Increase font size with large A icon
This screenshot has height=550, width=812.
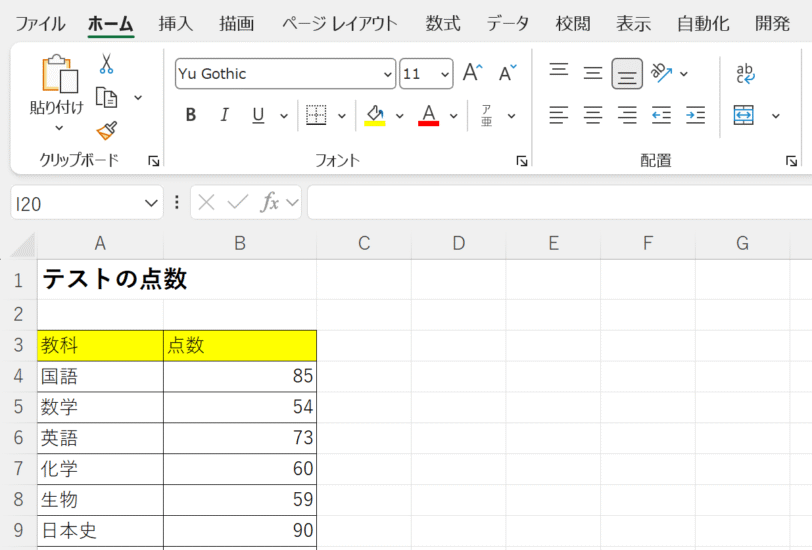coord(472,73)
